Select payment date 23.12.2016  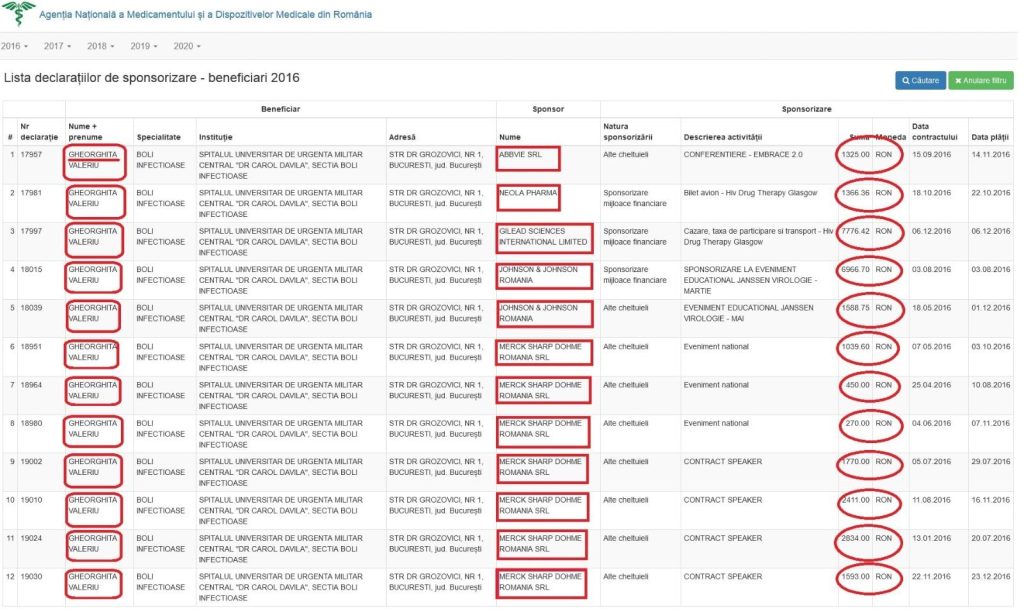pos(991,577)
